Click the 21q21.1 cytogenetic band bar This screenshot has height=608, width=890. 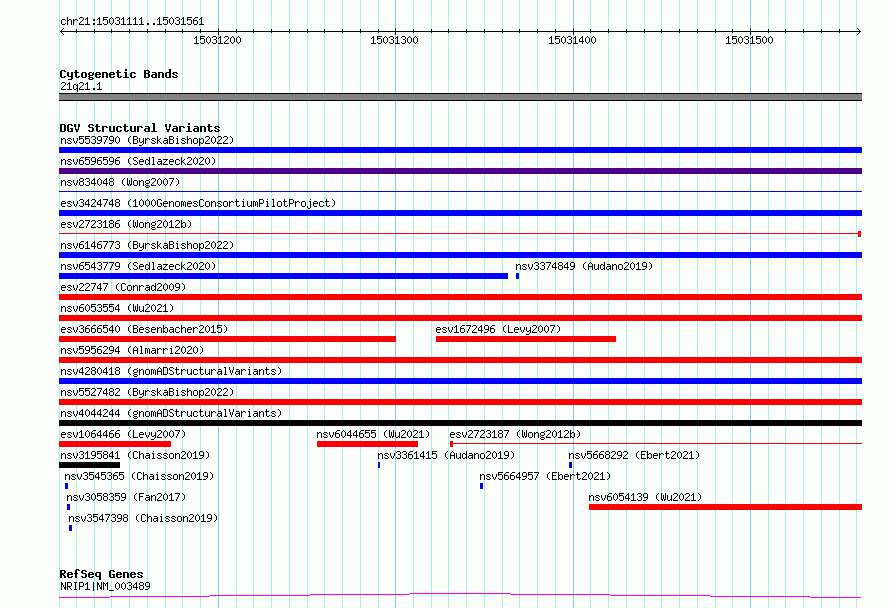[460, 97]
